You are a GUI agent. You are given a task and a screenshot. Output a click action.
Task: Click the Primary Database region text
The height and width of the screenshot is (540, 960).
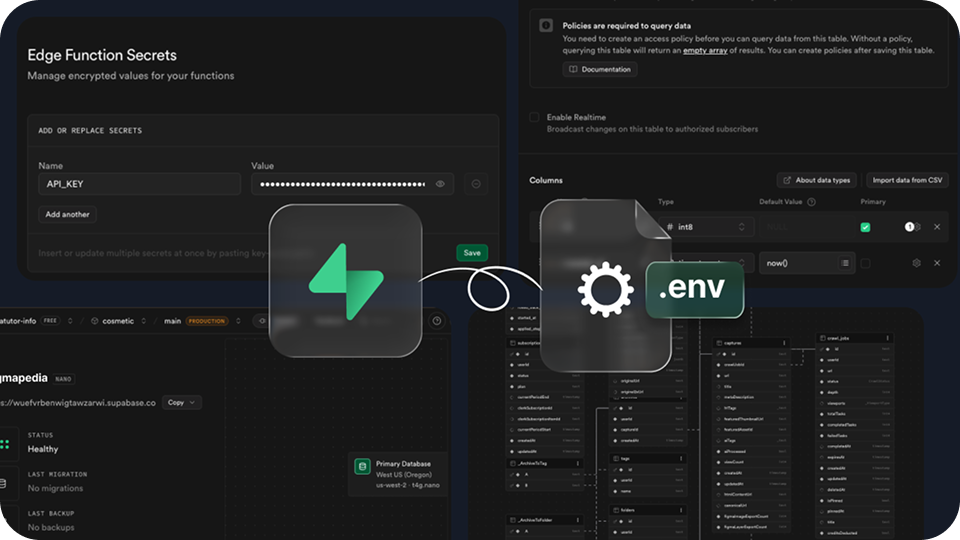[403, 474]
